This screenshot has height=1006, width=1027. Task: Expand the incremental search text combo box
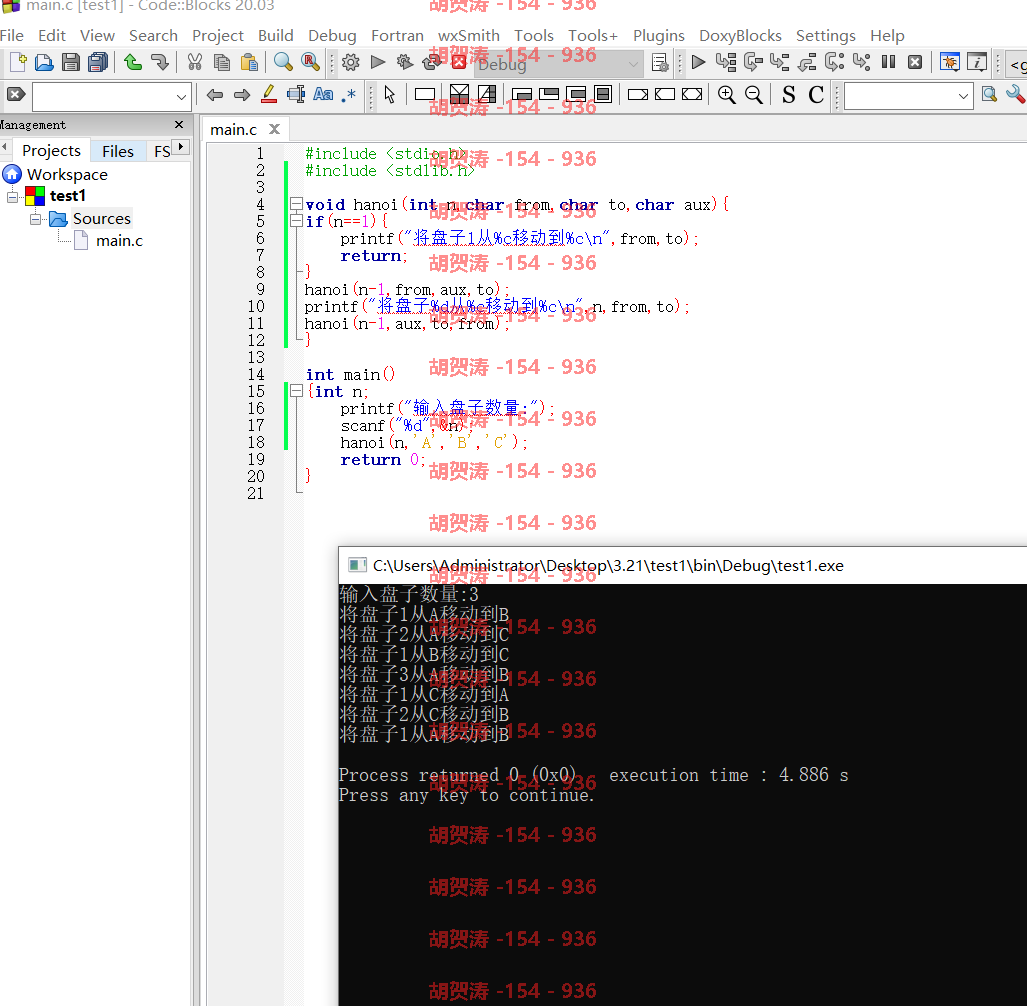[181, 98]
